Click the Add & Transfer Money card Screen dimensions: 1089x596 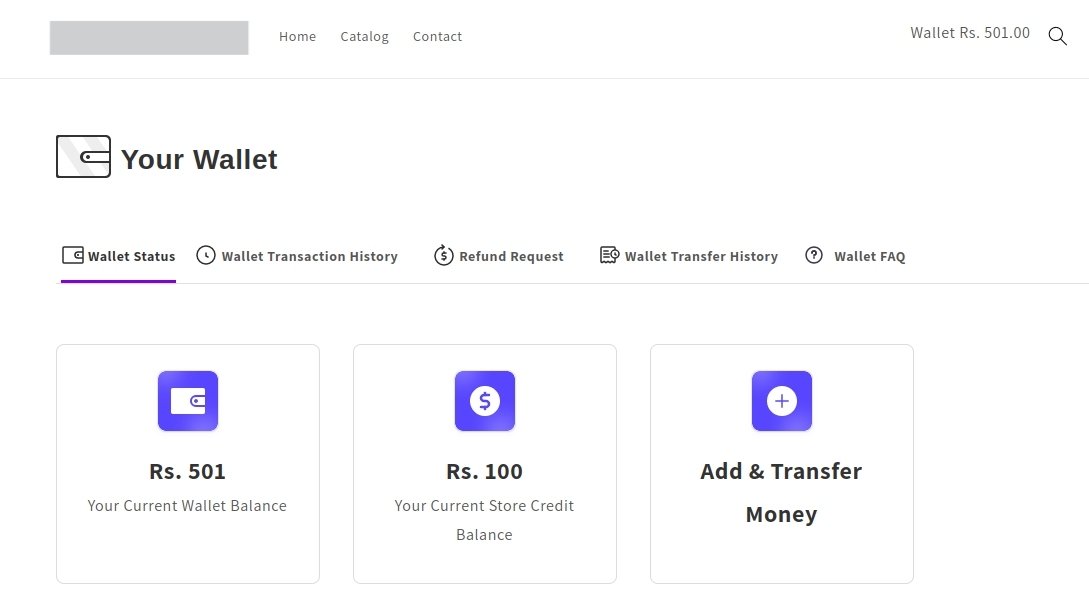coord(781,492)
